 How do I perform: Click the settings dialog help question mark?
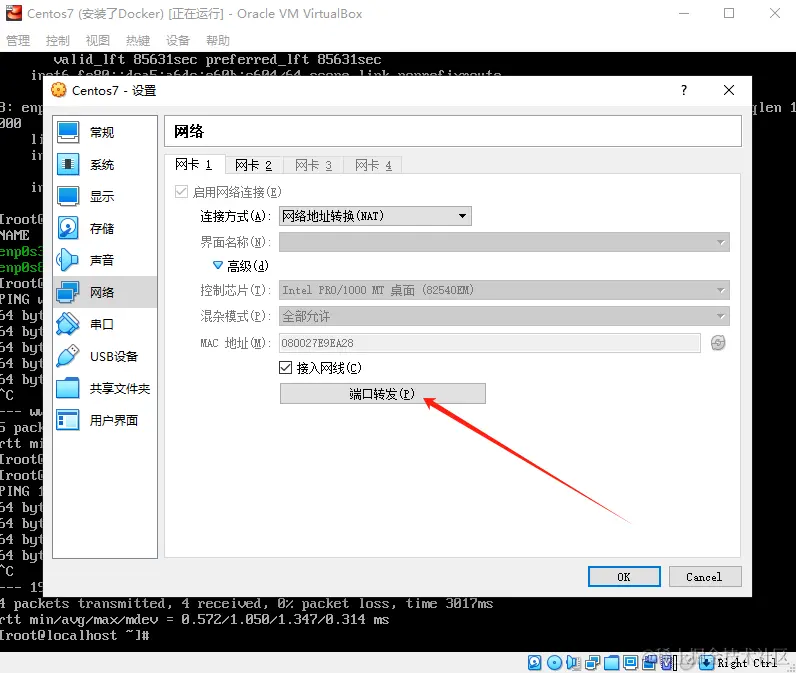[x=684, y=90]
